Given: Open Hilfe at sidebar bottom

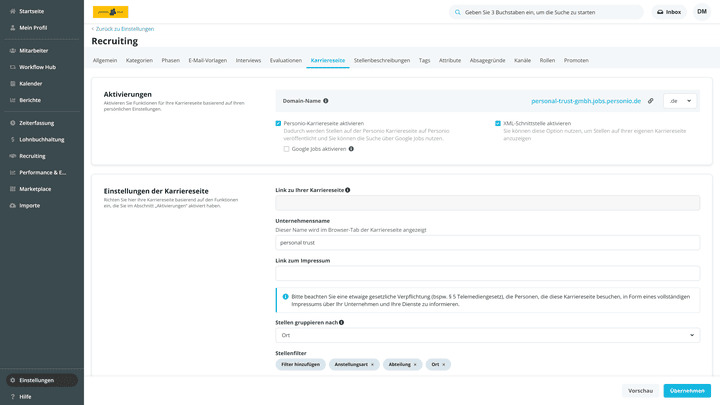Looking at the screenshot, I should pyautogui.click(x=25, y=396).
